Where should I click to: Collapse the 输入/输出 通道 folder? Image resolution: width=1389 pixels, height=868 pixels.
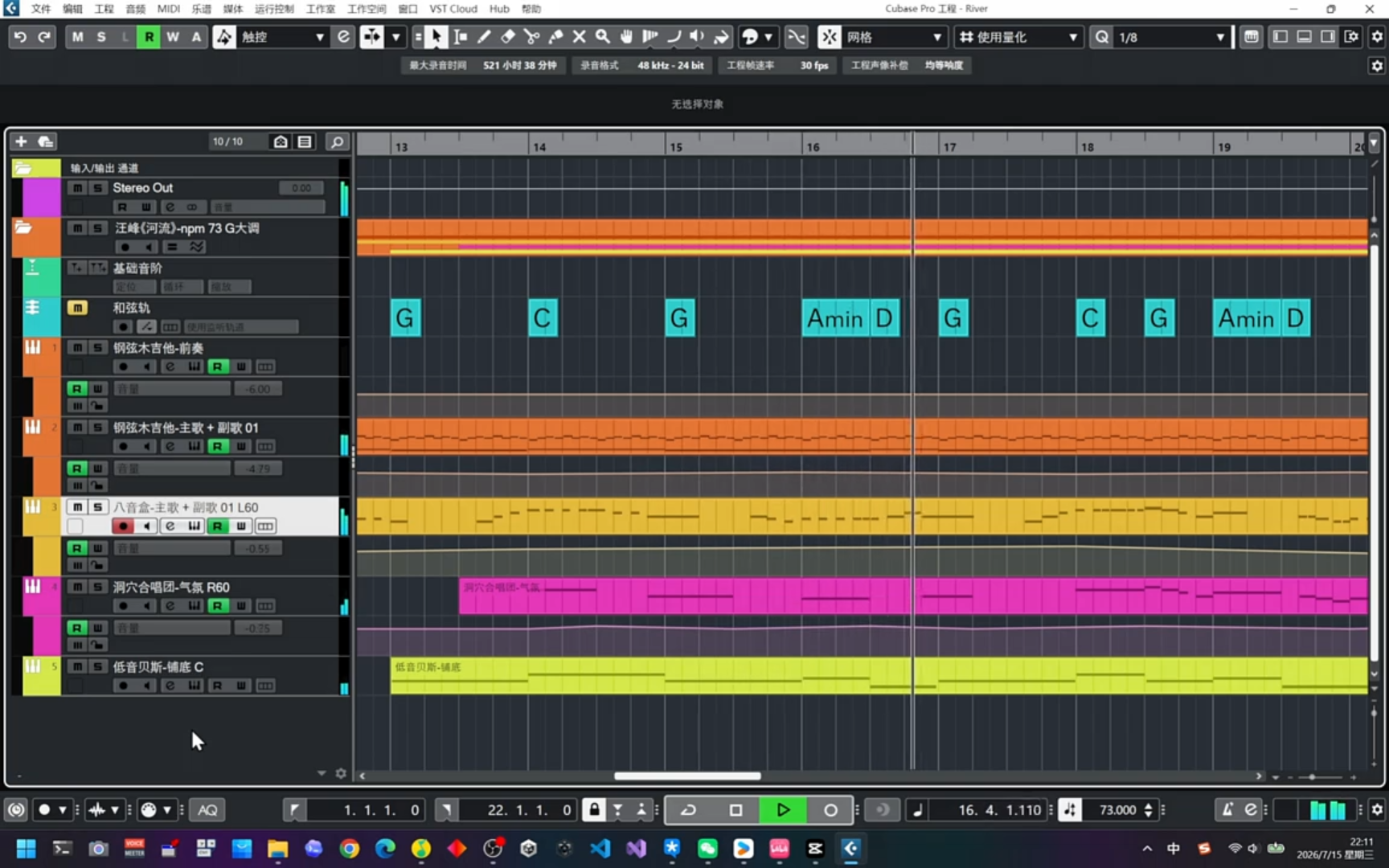click(x=23, y=168)
